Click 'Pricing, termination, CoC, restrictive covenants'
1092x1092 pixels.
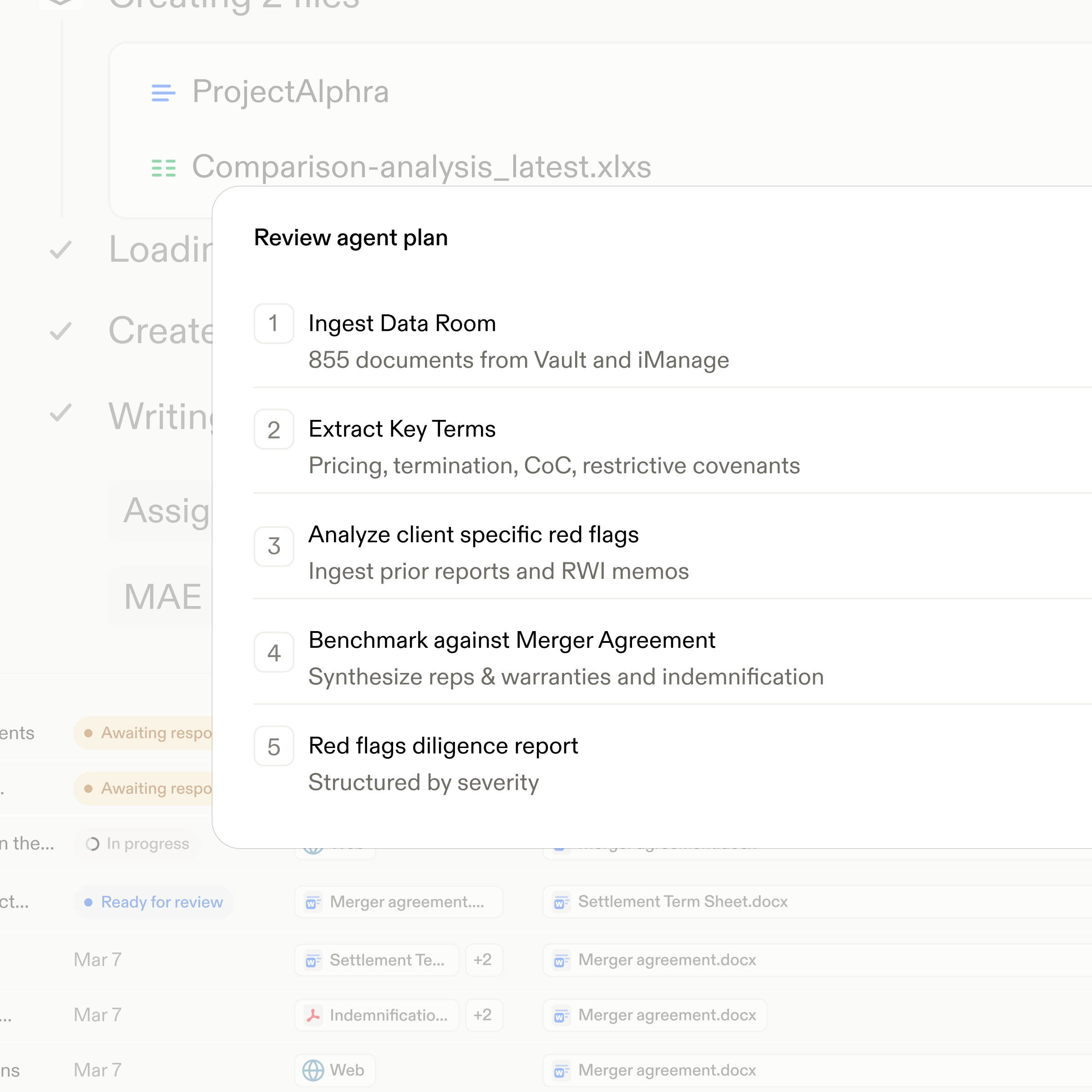coord(555,466)
